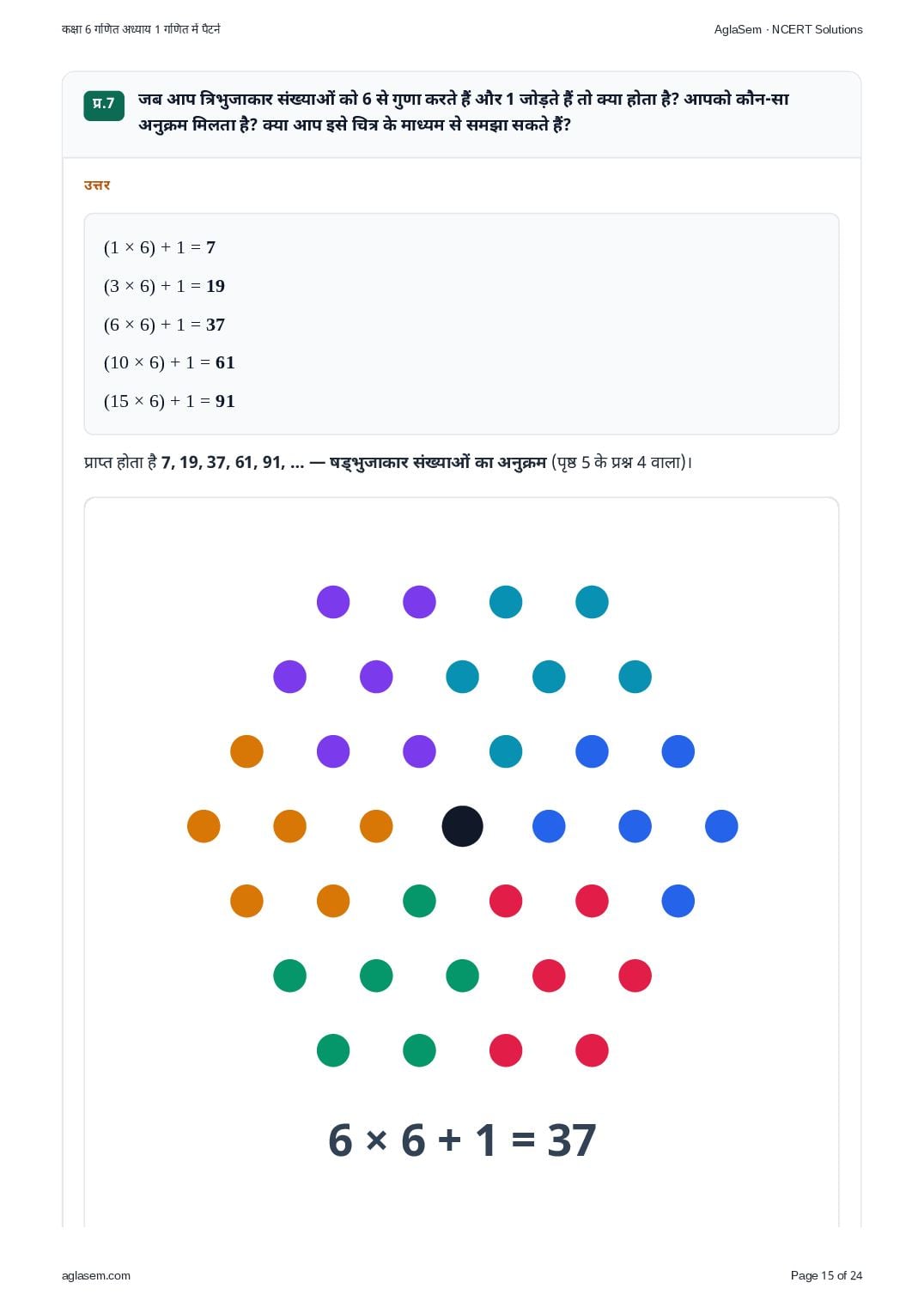This screenshot has width=924, height=1307.
Task: Click the equation line (1 × 6) + 1 = 7
Action: pos(160,247)
